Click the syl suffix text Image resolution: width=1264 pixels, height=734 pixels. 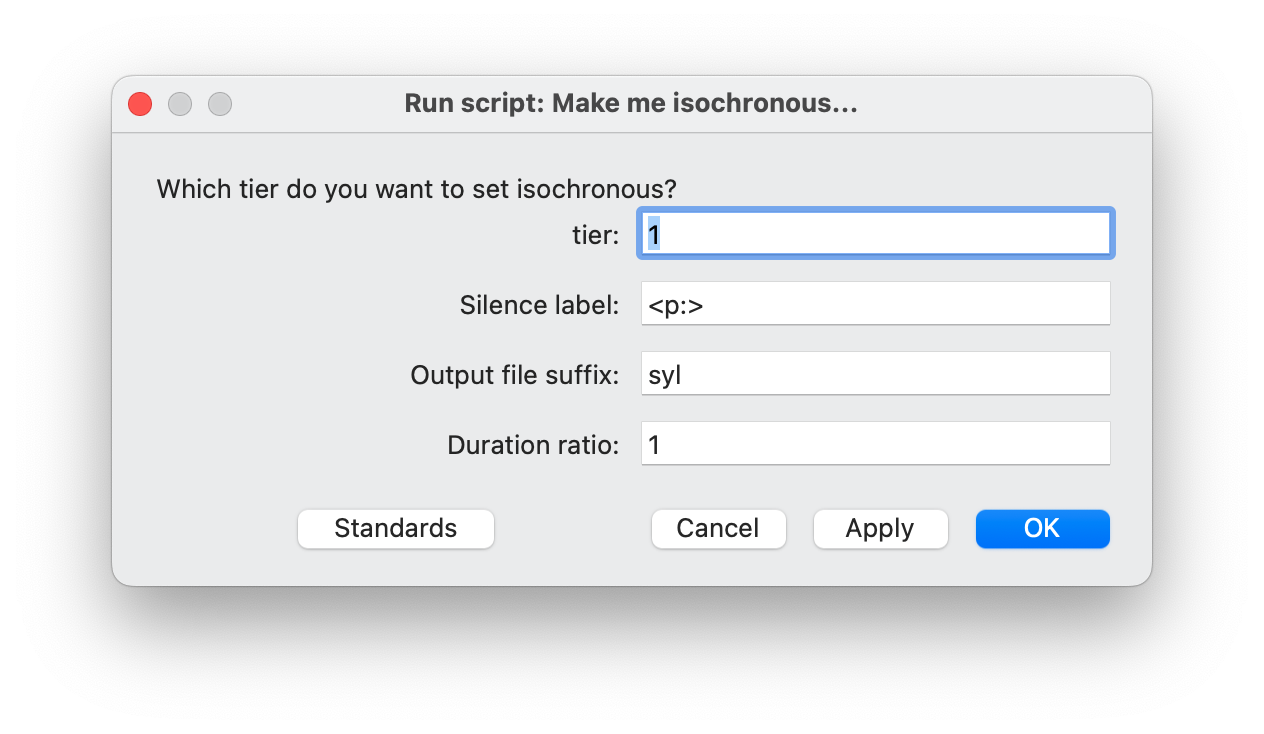click(665, 373)
